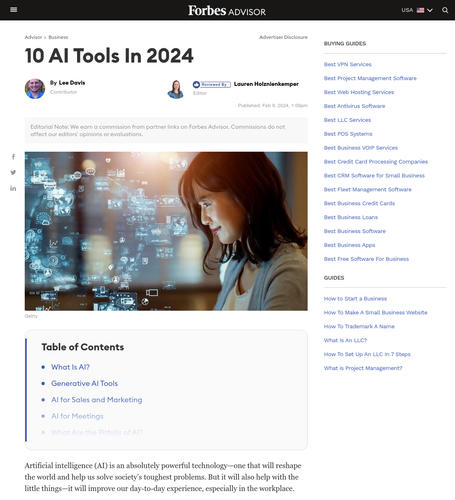Open How To Set Up An LLC guide

[367, 354]
